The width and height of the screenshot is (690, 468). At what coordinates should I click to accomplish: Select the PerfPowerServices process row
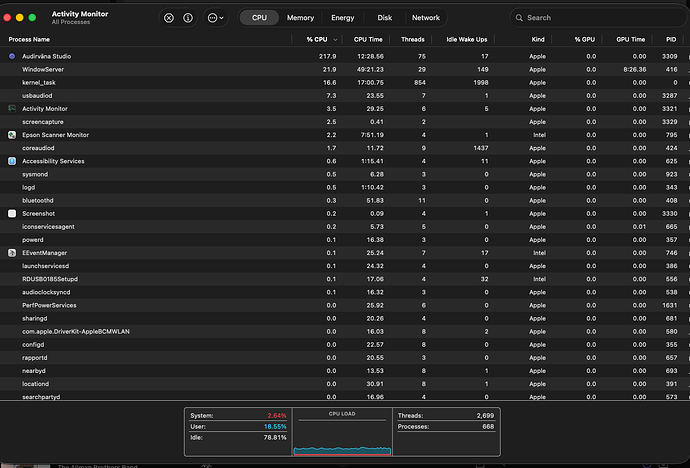pos(345,305)
